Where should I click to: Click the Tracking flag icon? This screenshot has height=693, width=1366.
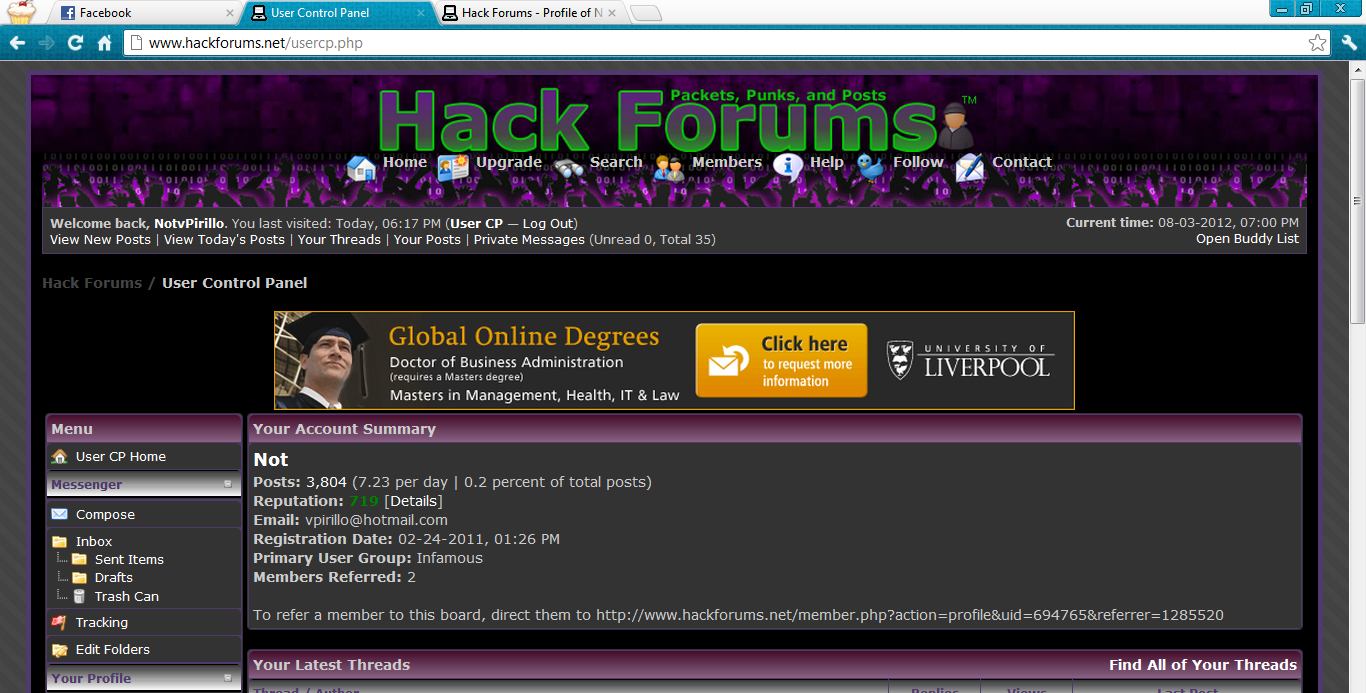[60, 622]
